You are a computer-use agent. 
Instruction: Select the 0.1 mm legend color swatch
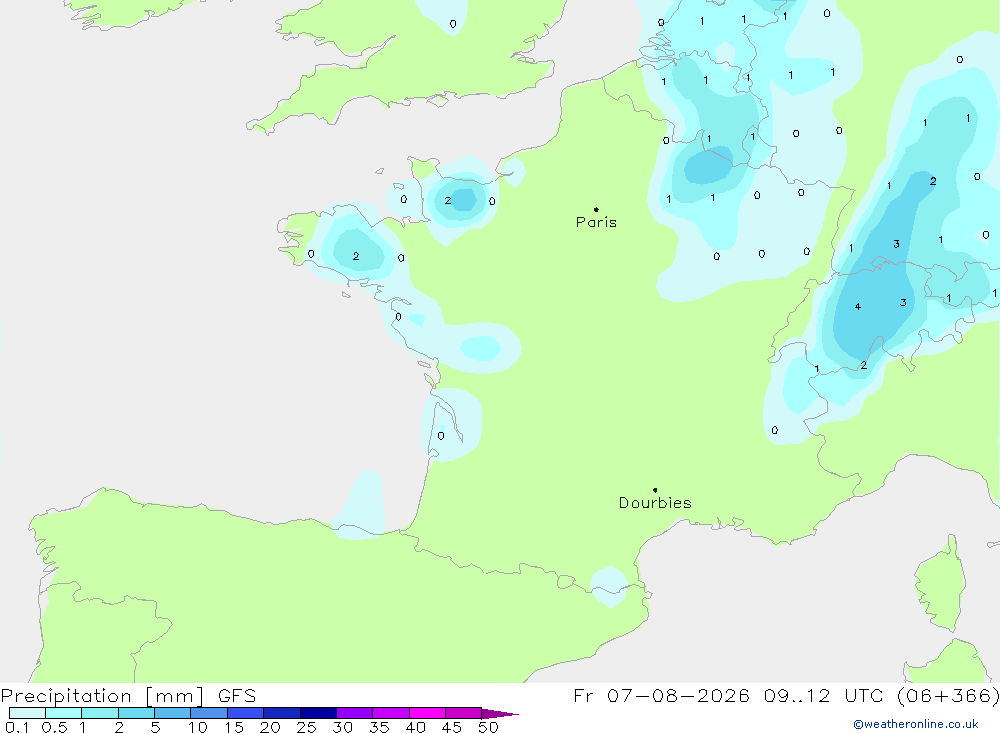pyautogui.click(x=27, y=713)
